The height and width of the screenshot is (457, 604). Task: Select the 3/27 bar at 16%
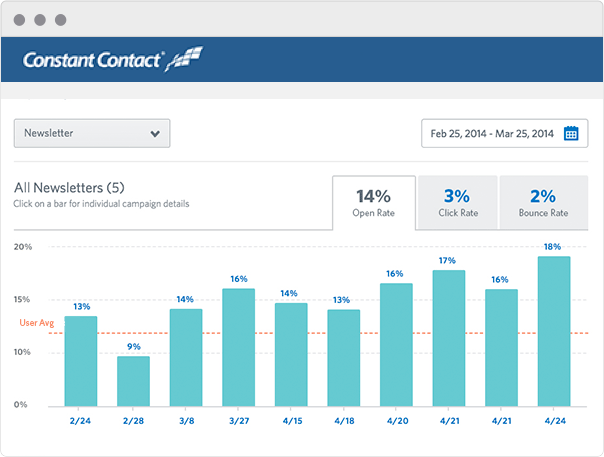click(238, 348)
